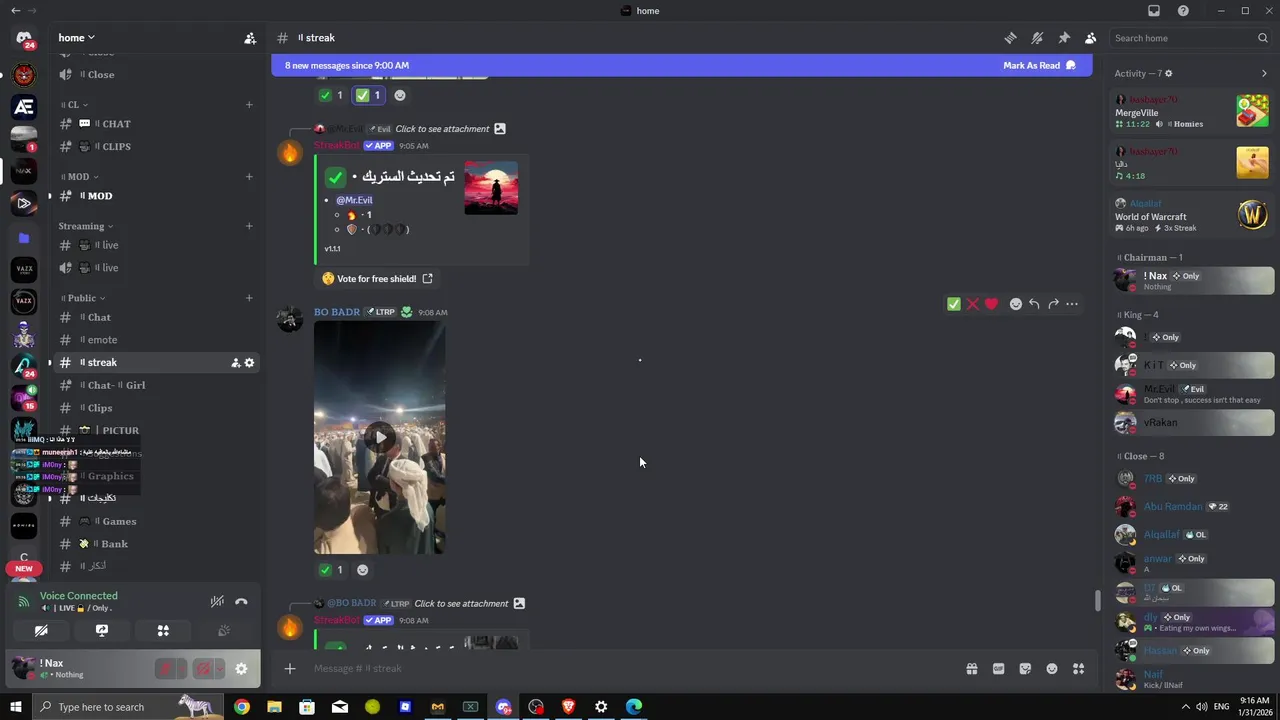
Task: React with the red heart quick reaction
Action: pos(991,304)
